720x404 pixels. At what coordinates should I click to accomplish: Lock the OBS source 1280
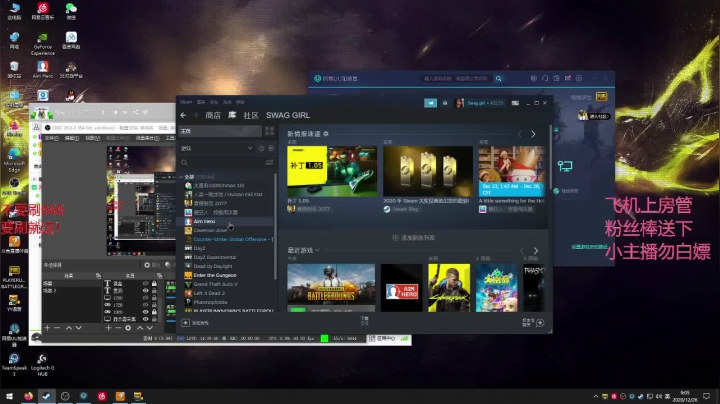(154, 297)
